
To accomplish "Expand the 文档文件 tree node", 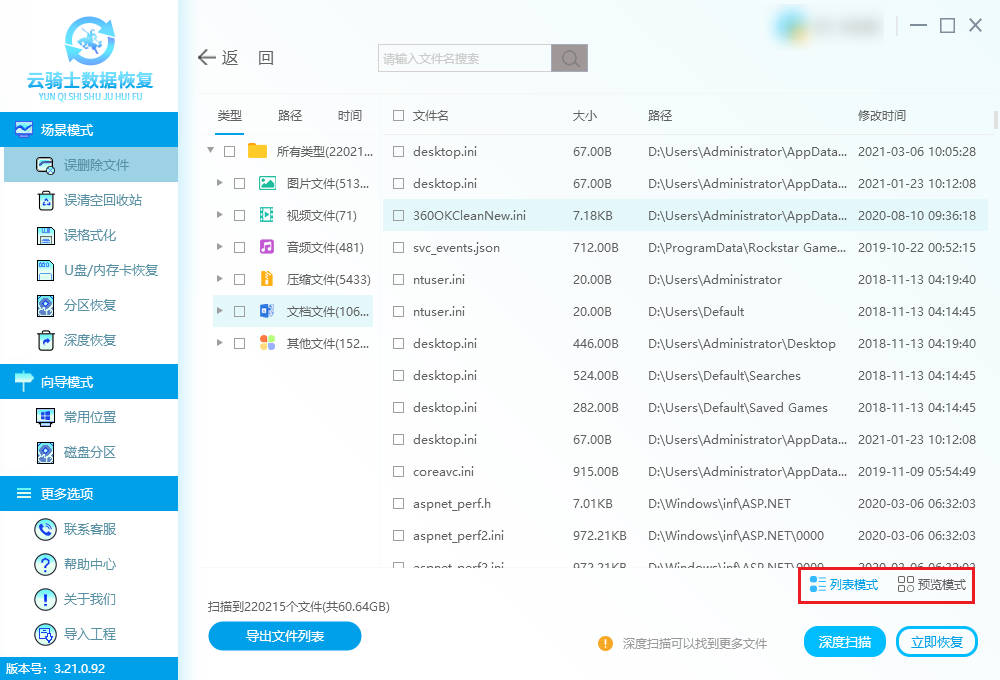I will point(219,311).
